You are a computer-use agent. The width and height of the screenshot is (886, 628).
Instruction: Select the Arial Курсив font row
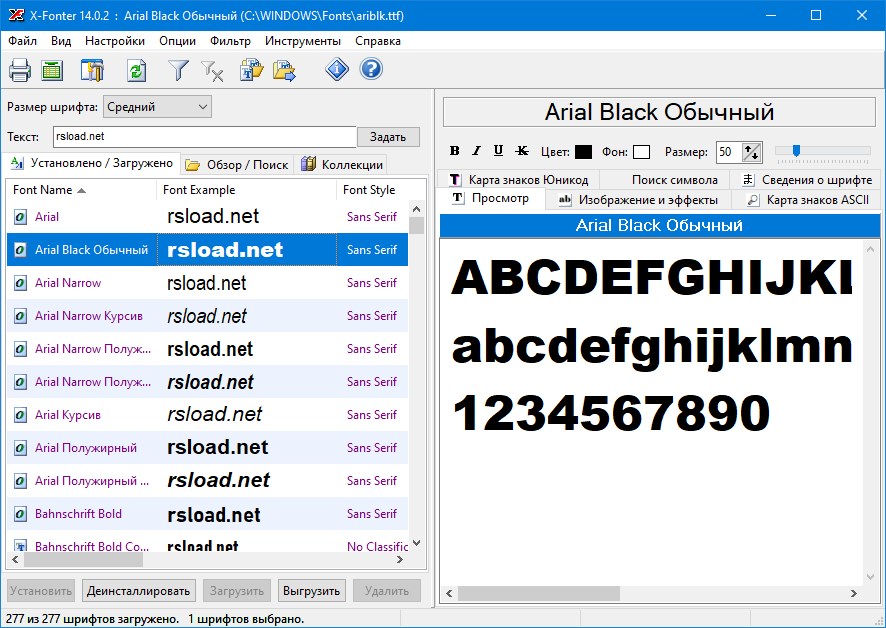coord(207,414)
